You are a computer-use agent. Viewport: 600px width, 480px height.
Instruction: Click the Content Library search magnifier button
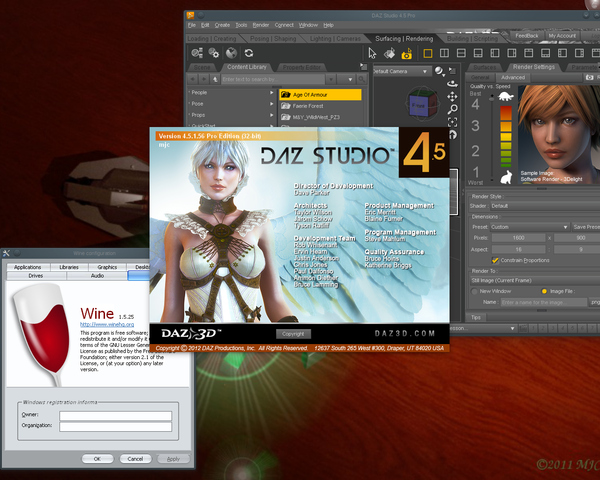click(x=361, y=79)
